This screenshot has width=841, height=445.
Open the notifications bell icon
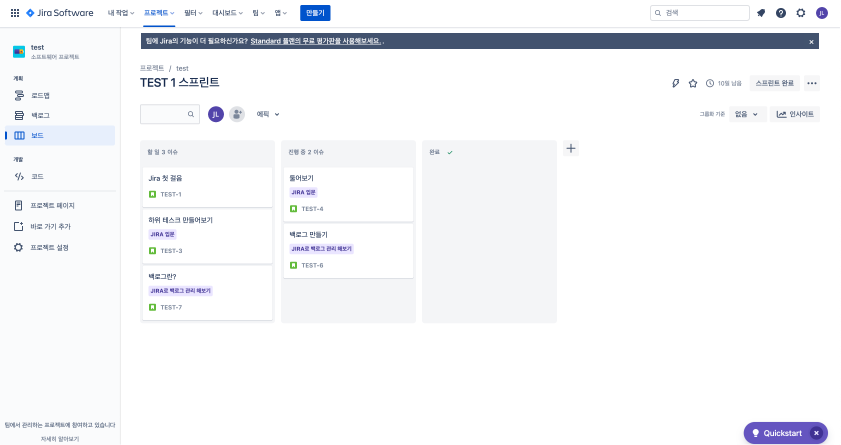click(x=761, y=13)
